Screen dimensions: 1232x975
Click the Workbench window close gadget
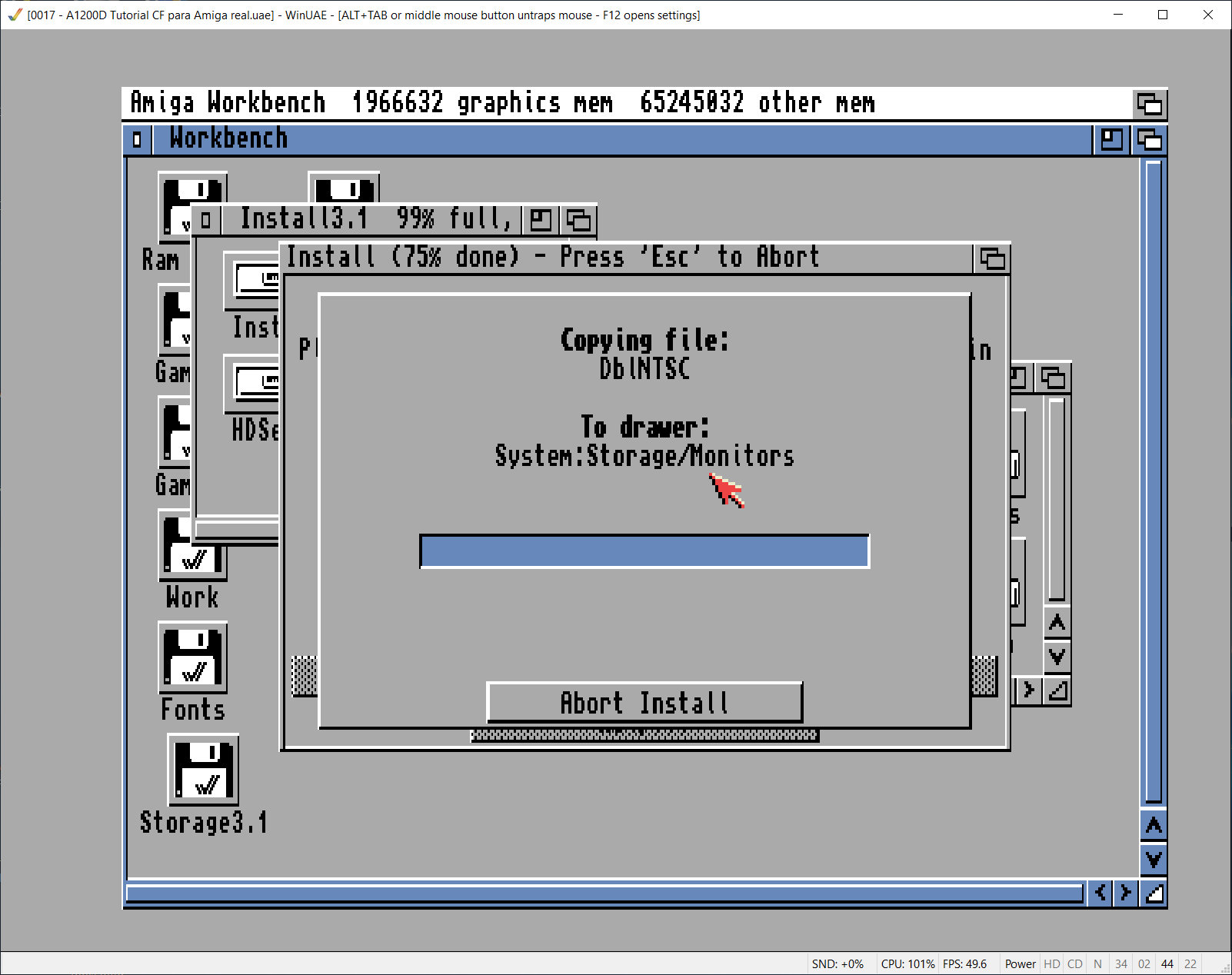coord(137,139)
